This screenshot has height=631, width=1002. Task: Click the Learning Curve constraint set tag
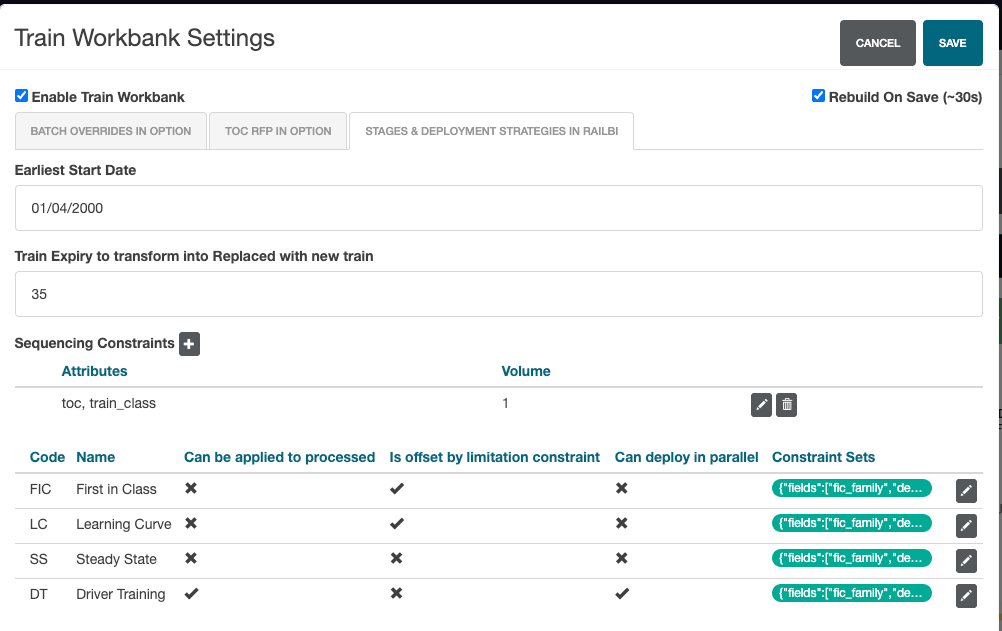(851, 524)
